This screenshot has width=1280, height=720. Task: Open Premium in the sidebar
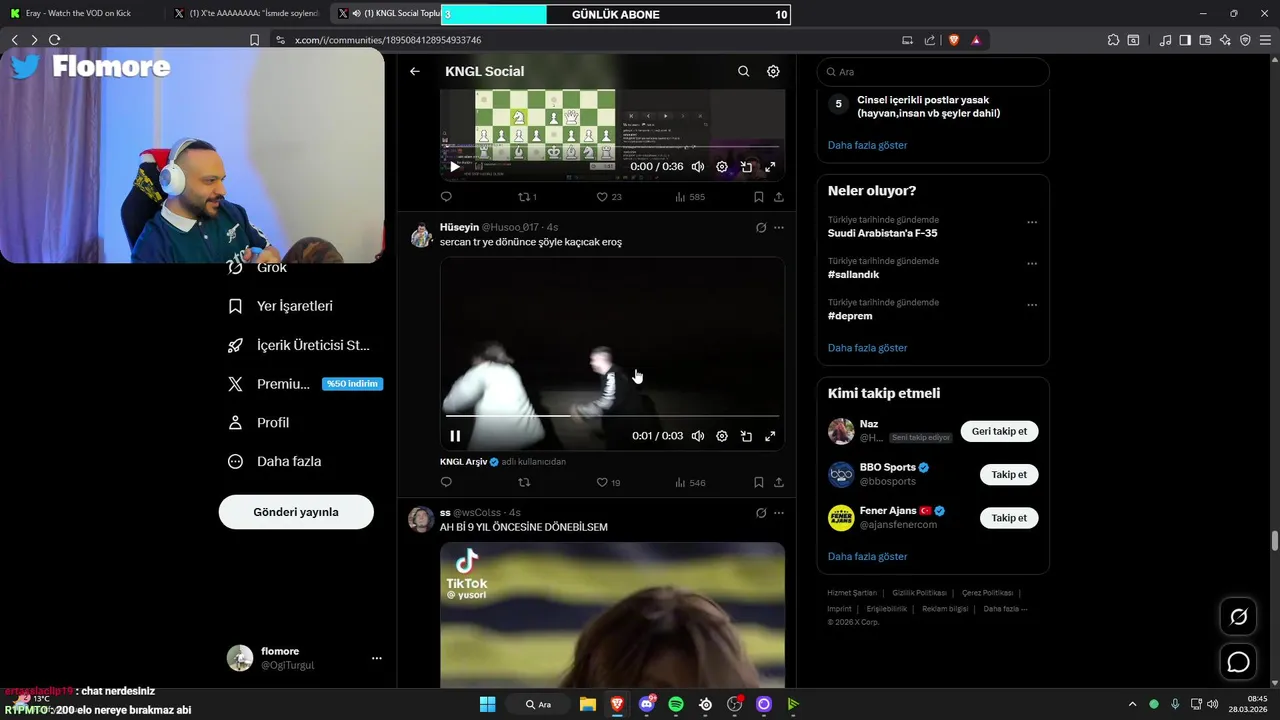pyautogui.click(x=305, y=384)
